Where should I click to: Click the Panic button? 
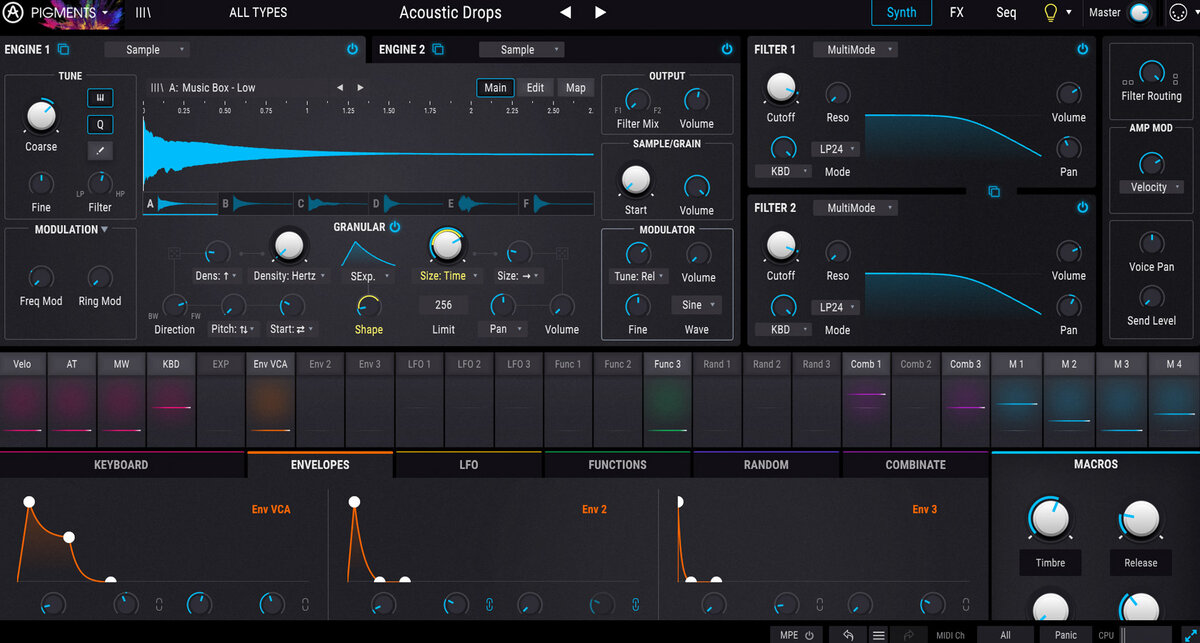pyautogui.click(x=1066, y=635)
